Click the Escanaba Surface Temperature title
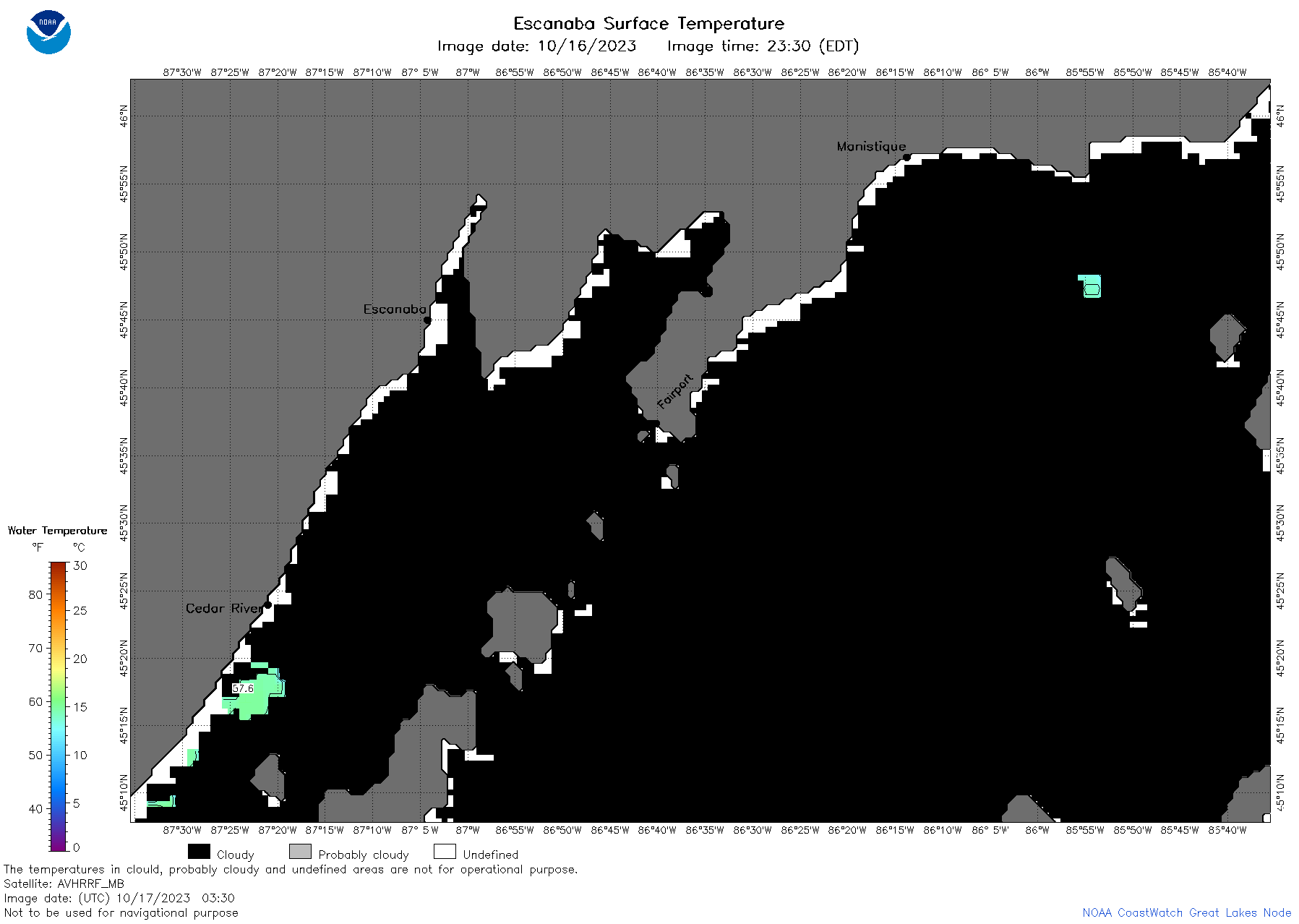Image resolution: width=1299 pixels, height=924 pixels. 648,24
